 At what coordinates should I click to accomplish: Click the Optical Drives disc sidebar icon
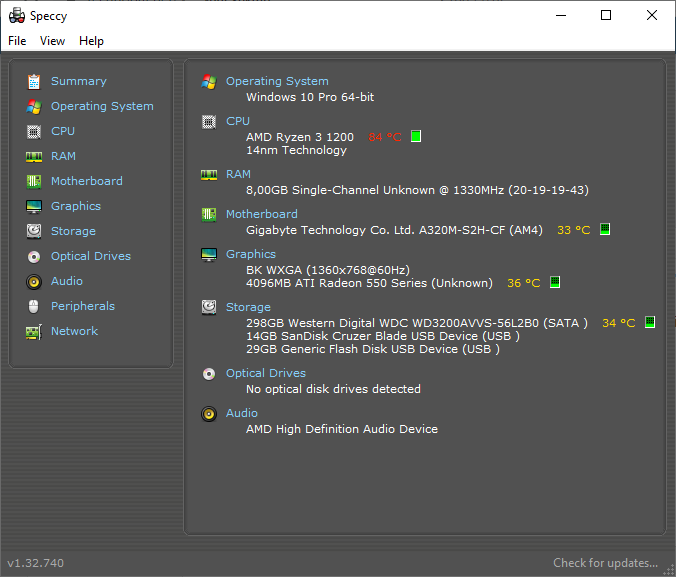pyautogui.click(x=34, y=257)
